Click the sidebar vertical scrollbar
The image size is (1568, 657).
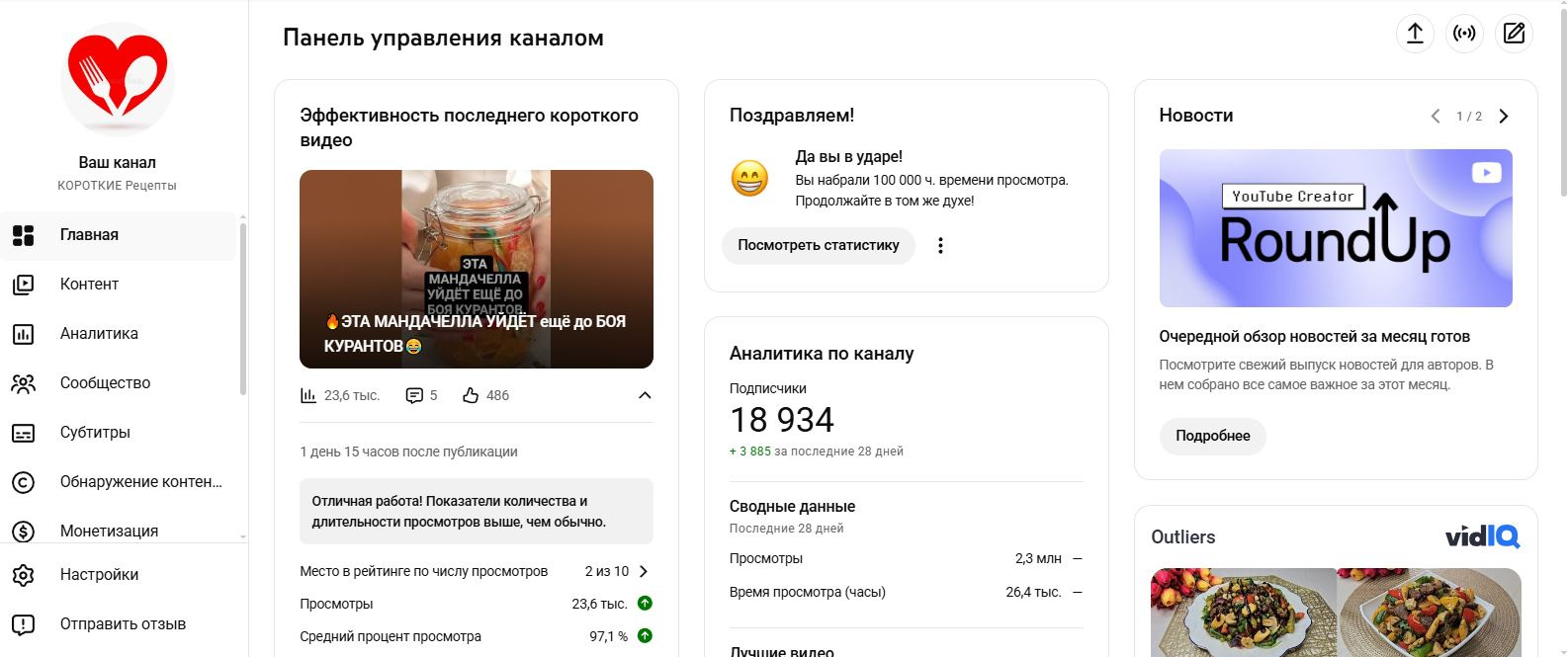(243, 308)
